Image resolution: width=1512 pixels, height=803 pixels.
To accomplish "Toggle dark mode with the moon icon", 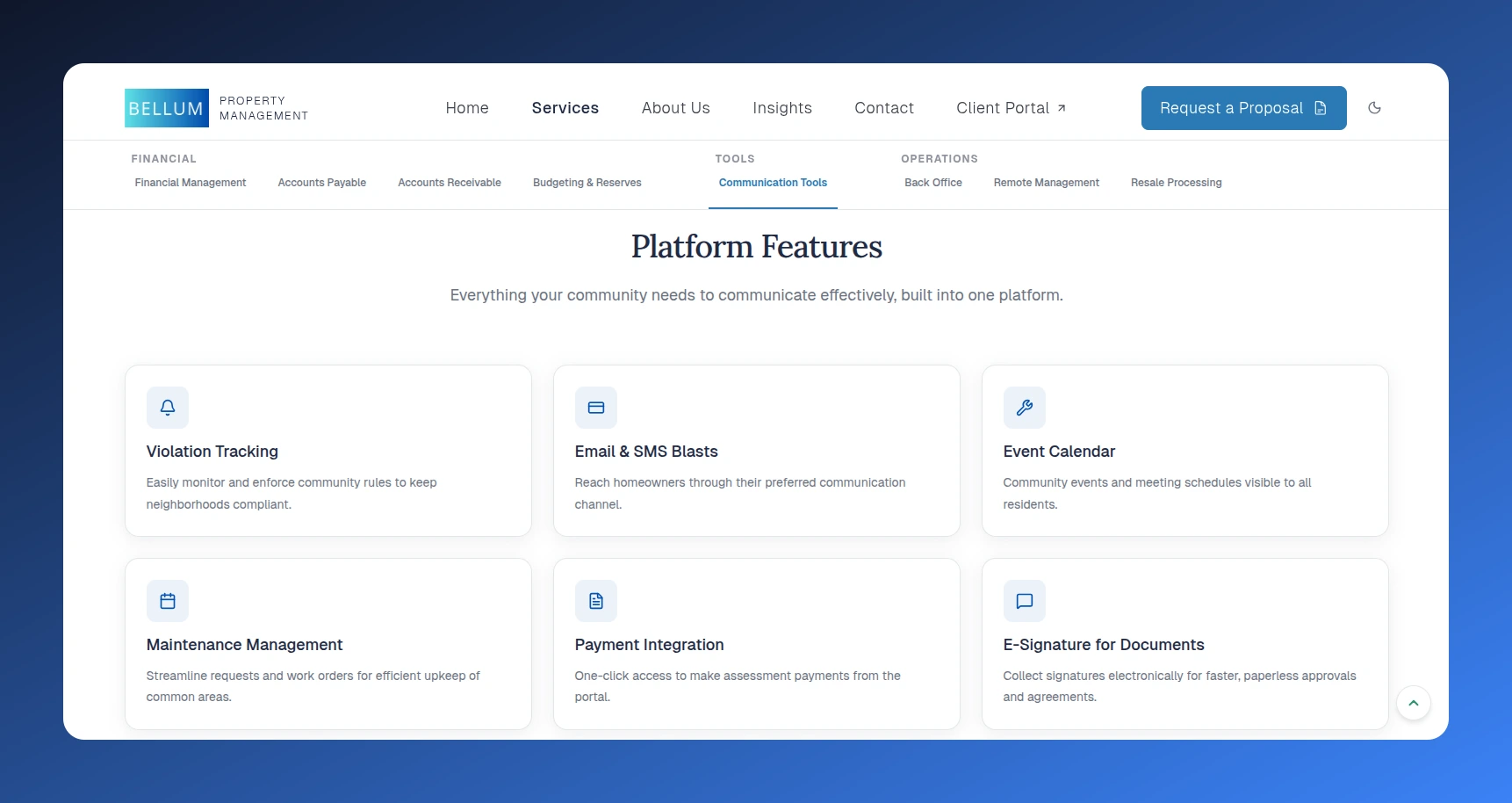I will click(x=1375, y=108).
